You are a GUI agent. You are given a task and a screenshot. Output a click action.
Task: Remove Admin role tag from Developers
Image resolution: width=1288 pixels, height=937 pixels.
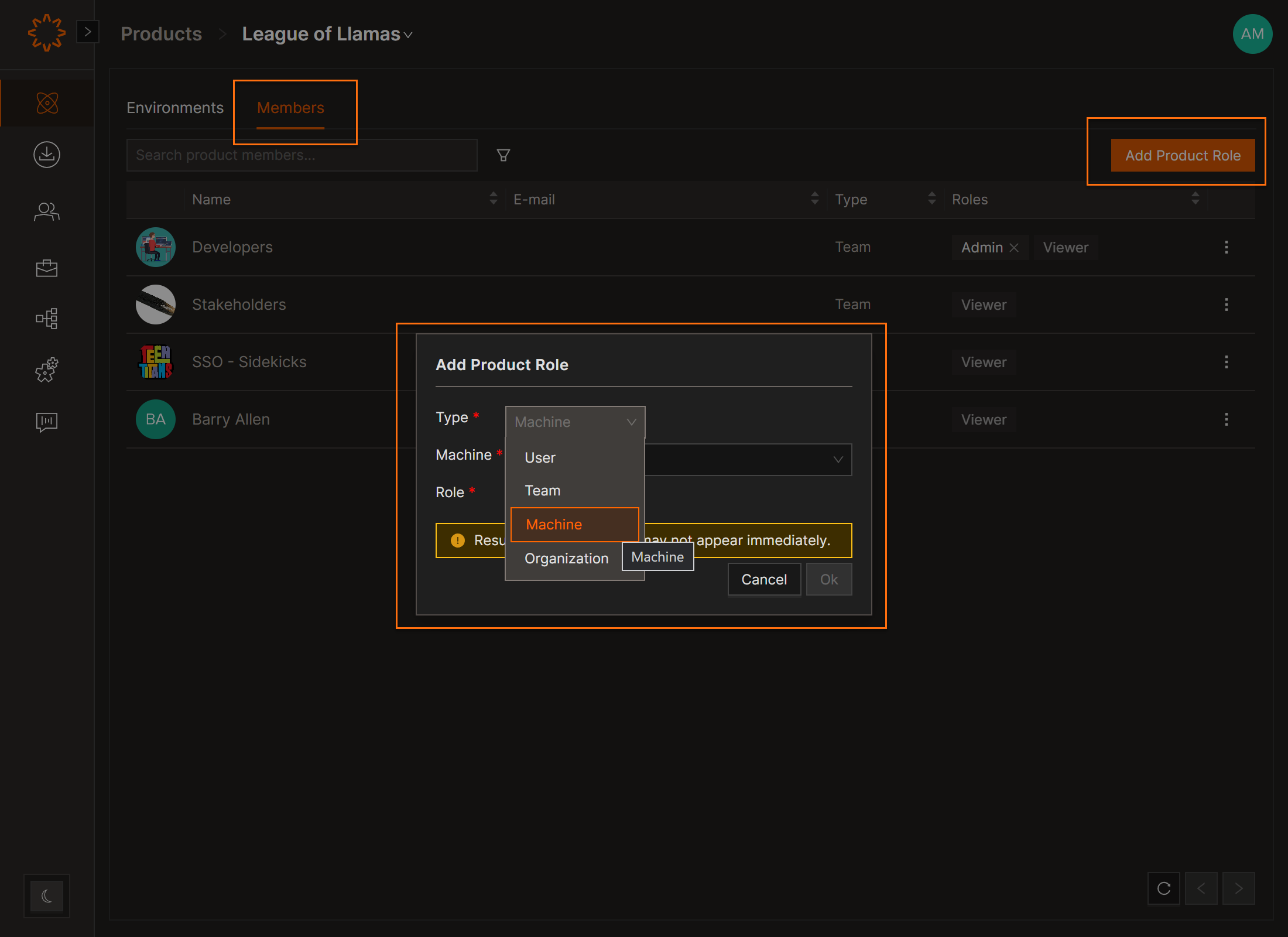(1015, 248)
